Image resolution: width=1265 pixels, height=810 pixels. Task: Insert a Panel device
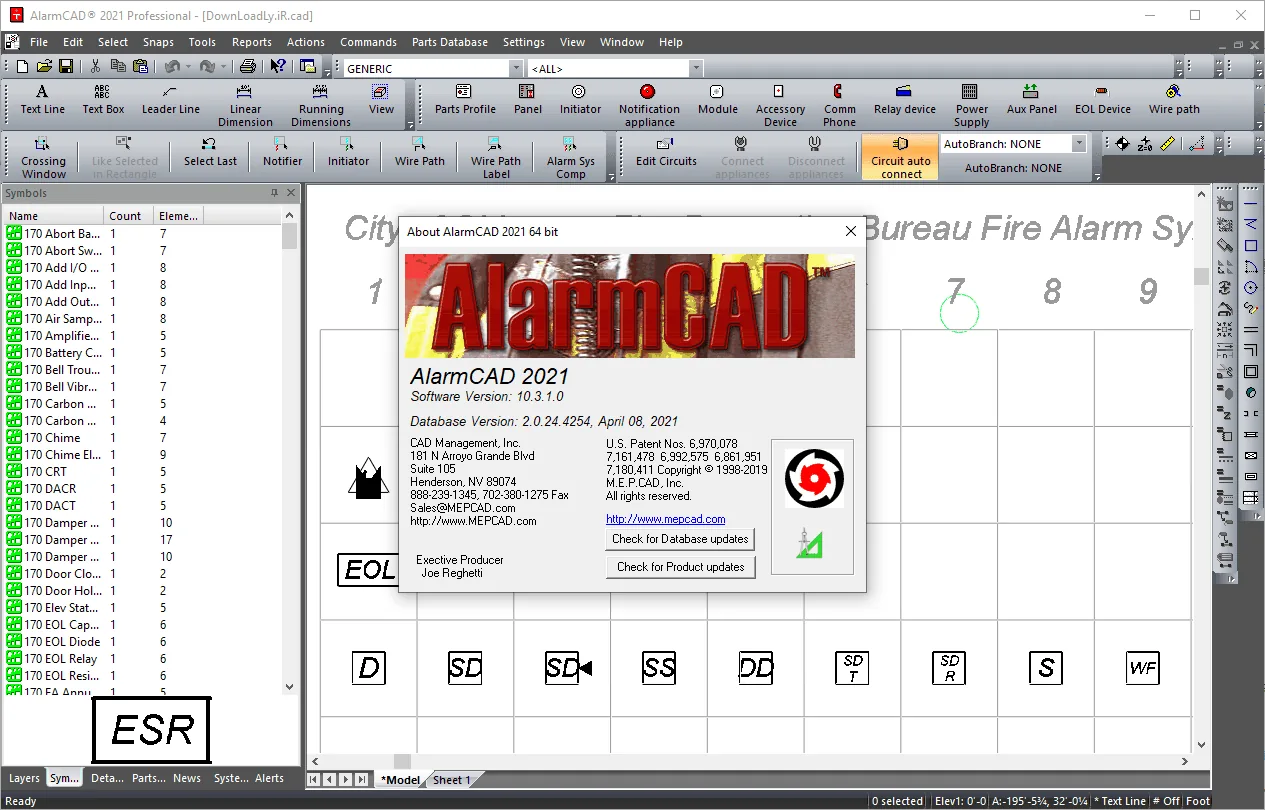pyautogui.click(x=528, y=99)
